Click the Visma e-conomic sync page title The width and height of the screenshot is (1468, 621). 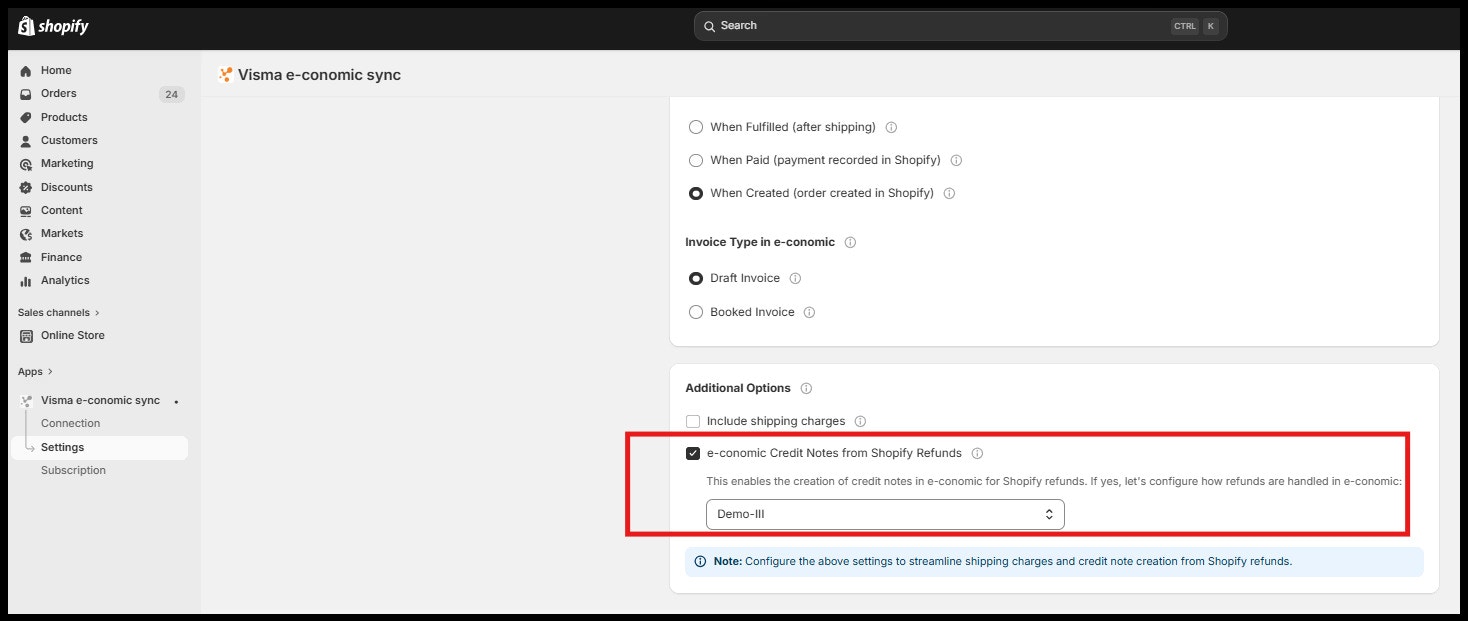tap(319, 75)
